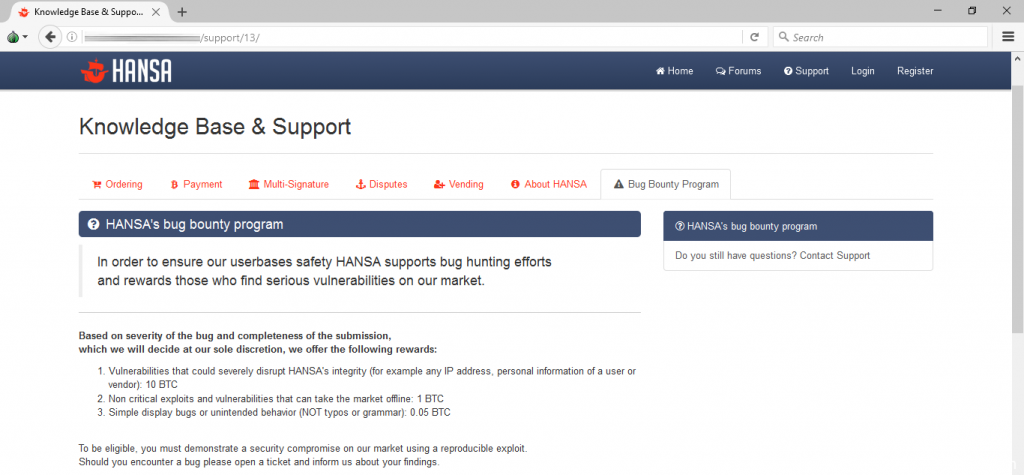This screenshot has height=475, width=1024.
Task: Go to Home in the top navigation
Action: coord(675,71)
